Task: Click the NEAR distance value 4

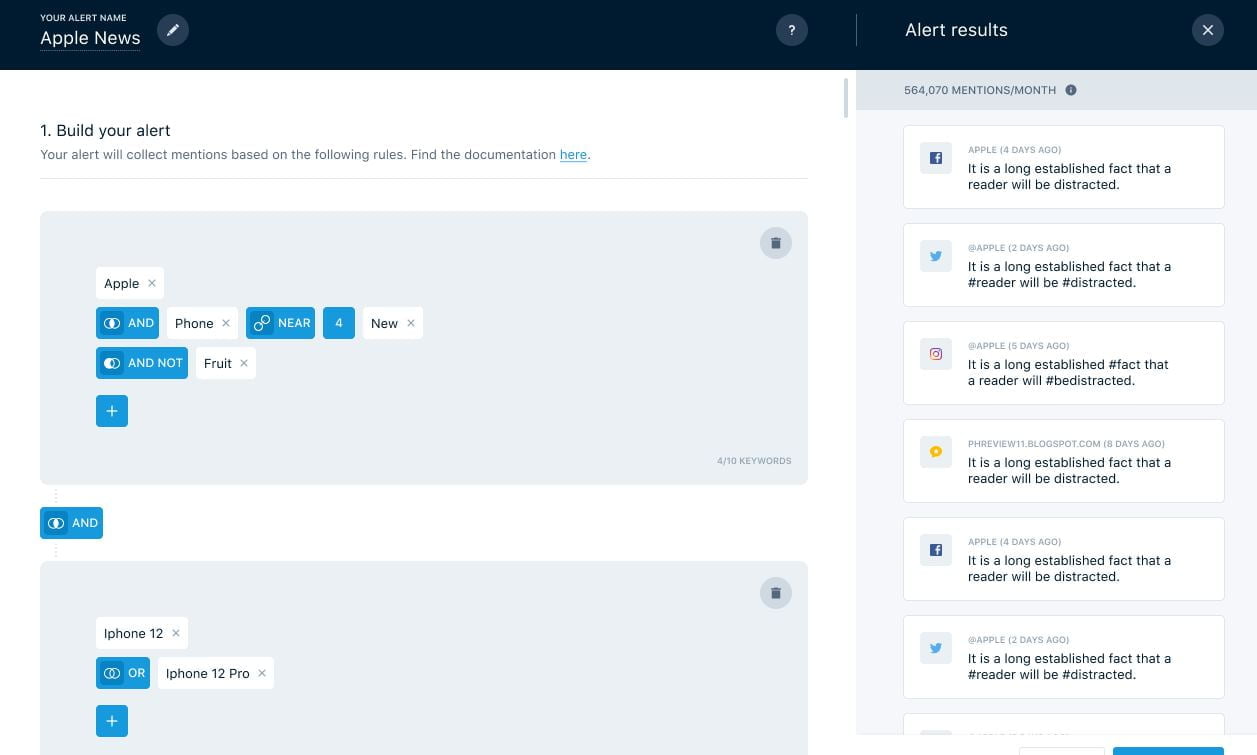Action: pyautogui.click(x=339, y=323)
